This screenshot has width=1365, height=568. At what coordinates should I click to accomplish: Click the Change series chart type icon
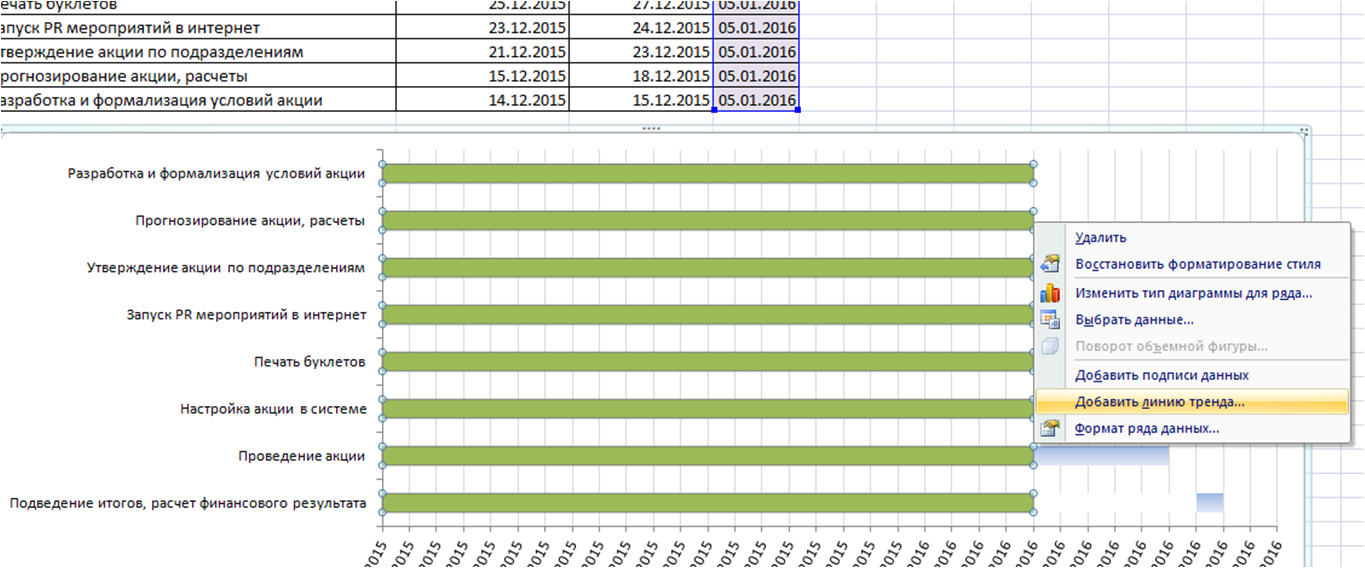click(1050, 293)
